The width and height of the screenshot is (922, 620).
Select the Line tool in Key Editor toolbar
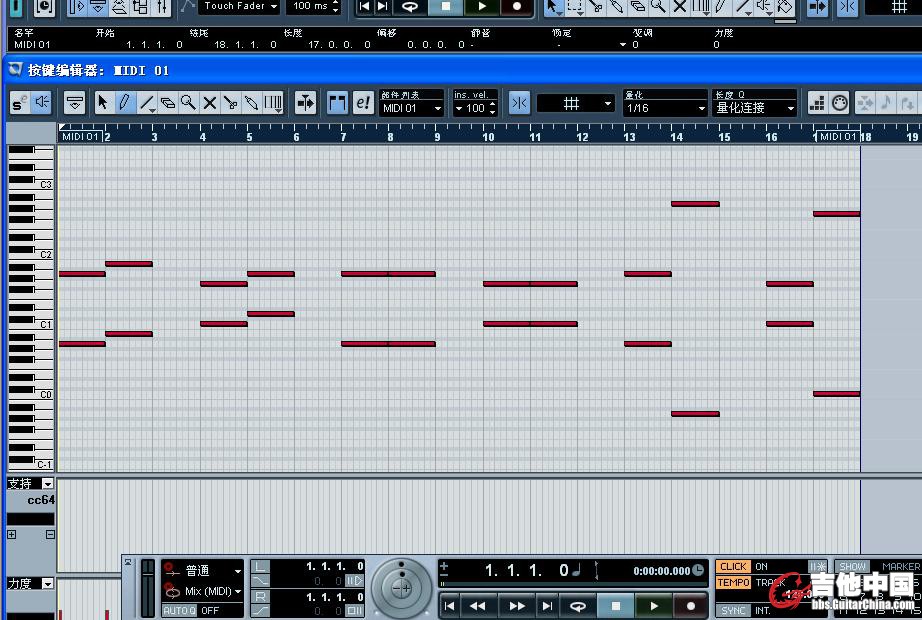tap(146, 103)
